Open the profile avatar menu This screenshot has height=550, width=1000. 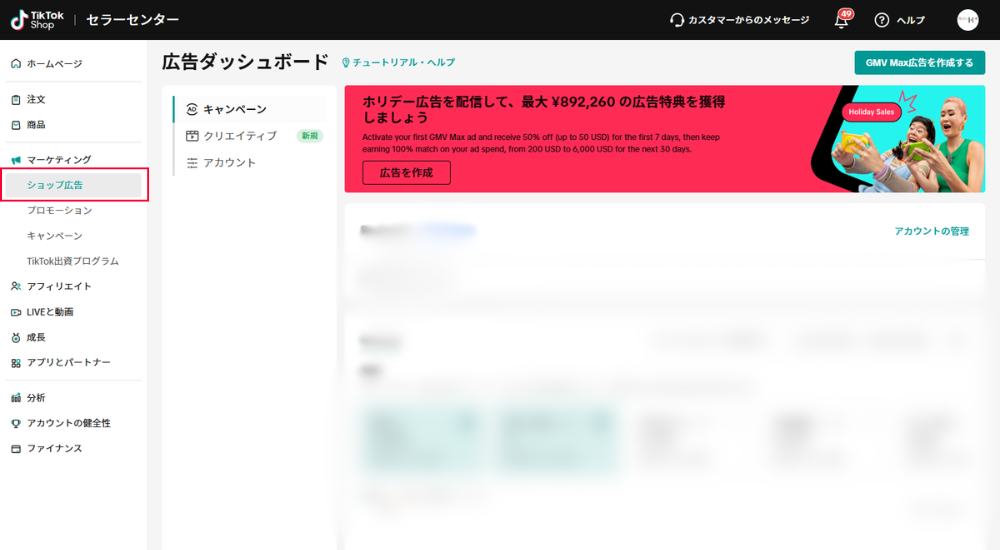coord(967,20)
